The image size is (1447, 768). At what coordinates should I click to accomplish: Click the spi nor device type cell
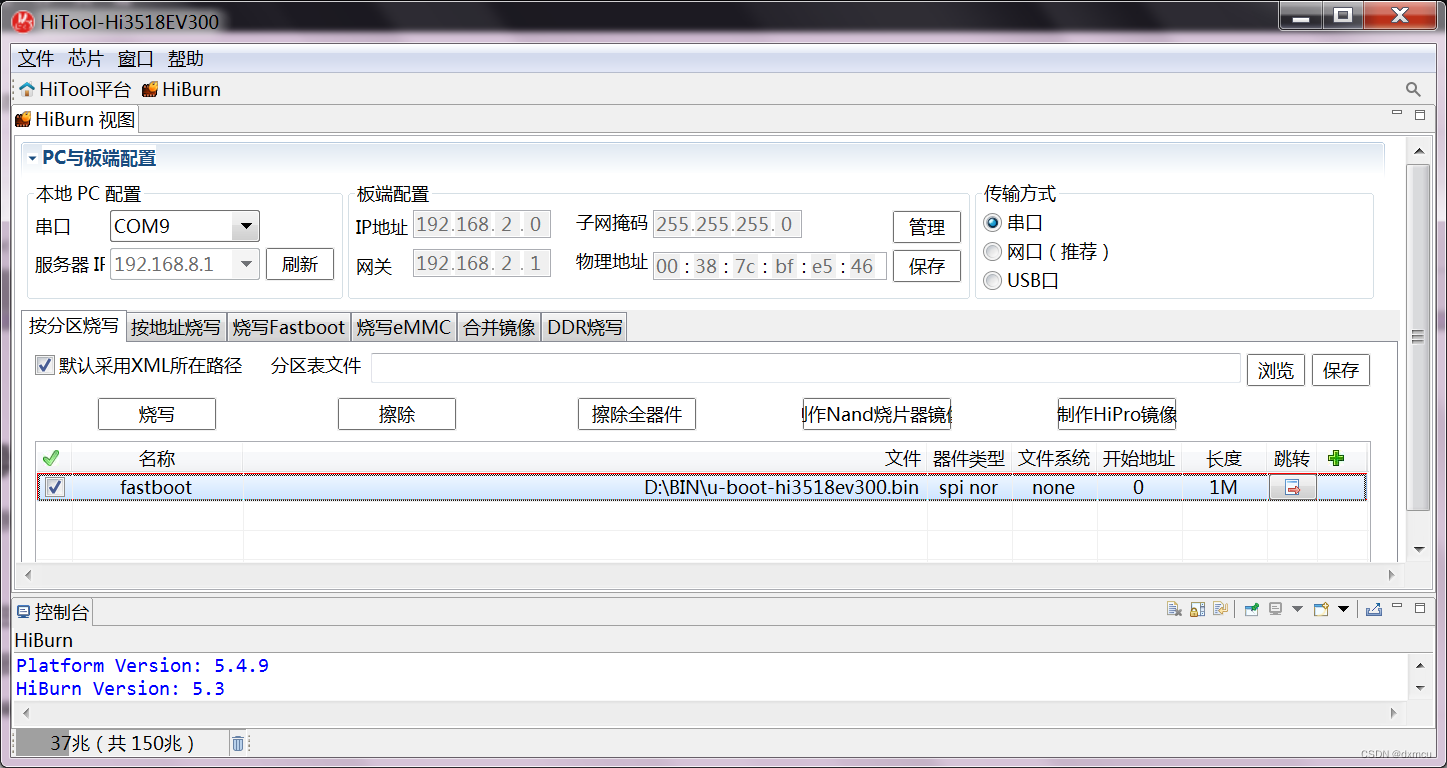[x=969, y=488]
